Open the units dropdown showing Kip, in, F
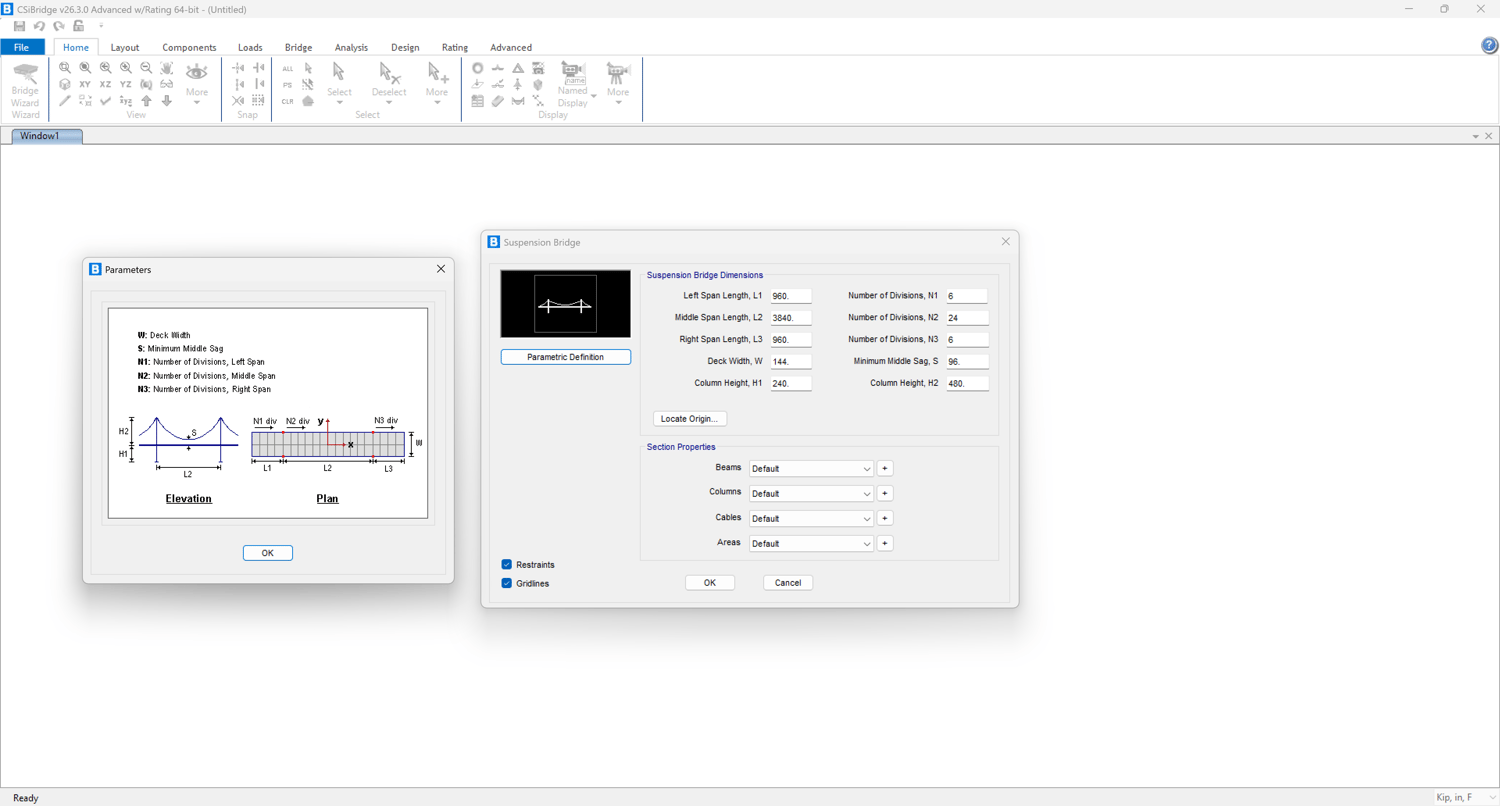This screenshot has height=806, width=1500. coord(1465,797)
